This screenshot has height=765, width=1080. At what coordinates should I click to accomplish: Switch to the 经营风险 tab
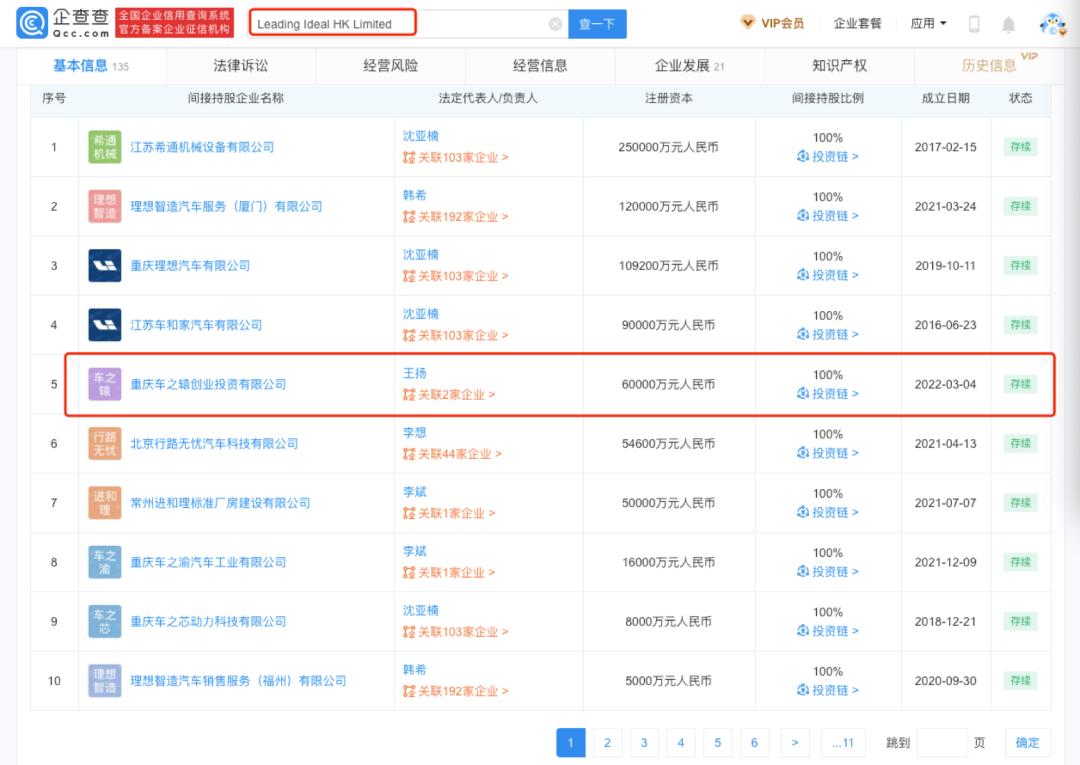(391, 65)
